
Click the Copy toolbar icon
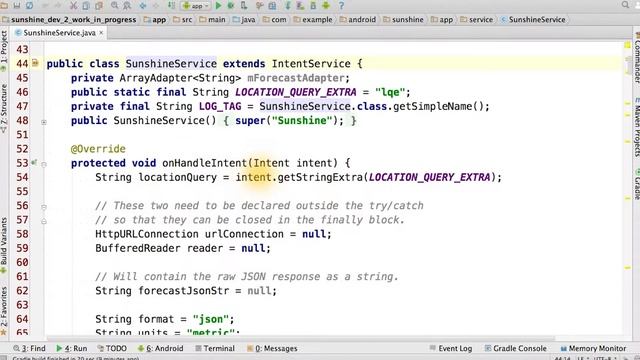(86, 5)
